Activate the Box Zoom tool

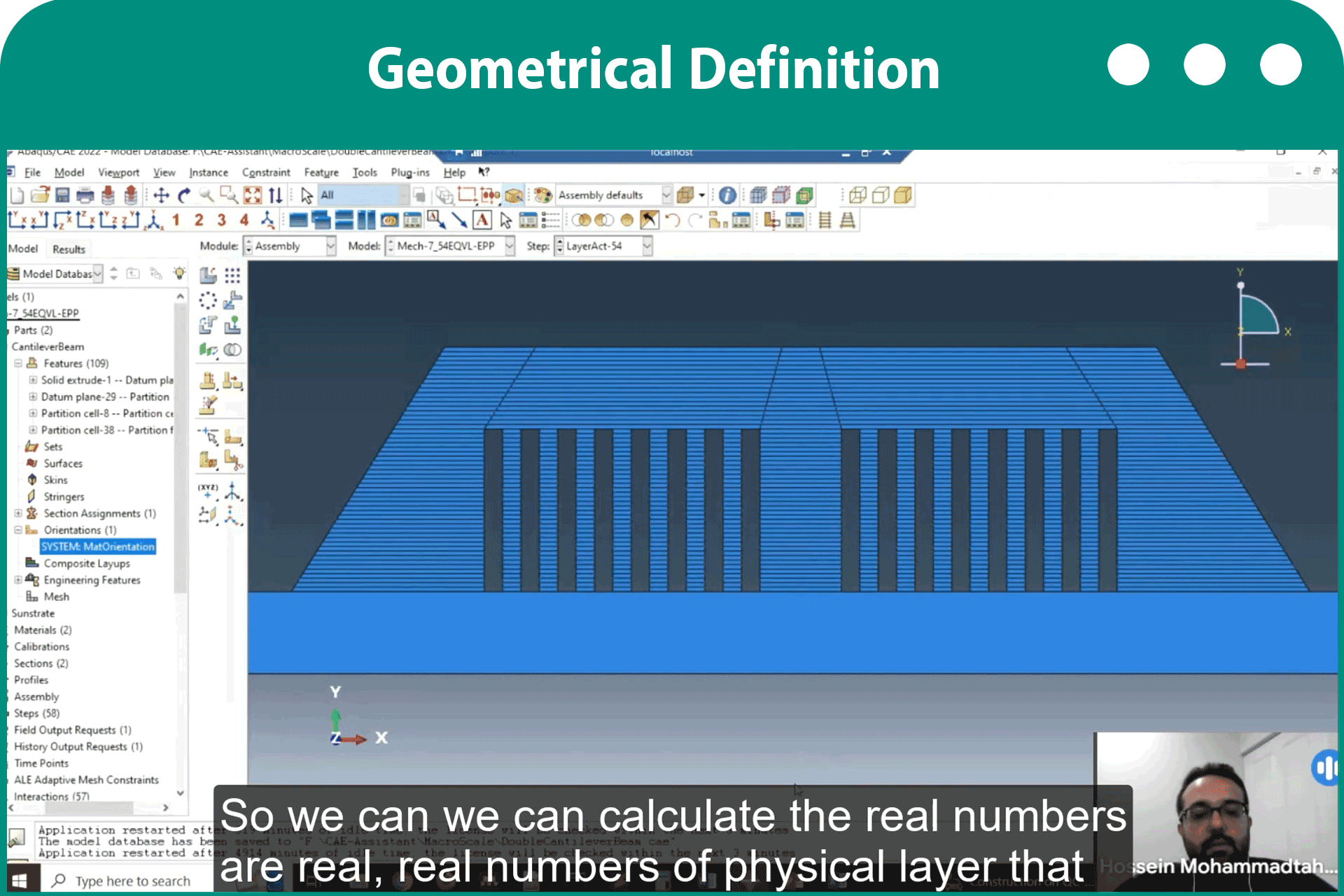click(x=229, y=195)
